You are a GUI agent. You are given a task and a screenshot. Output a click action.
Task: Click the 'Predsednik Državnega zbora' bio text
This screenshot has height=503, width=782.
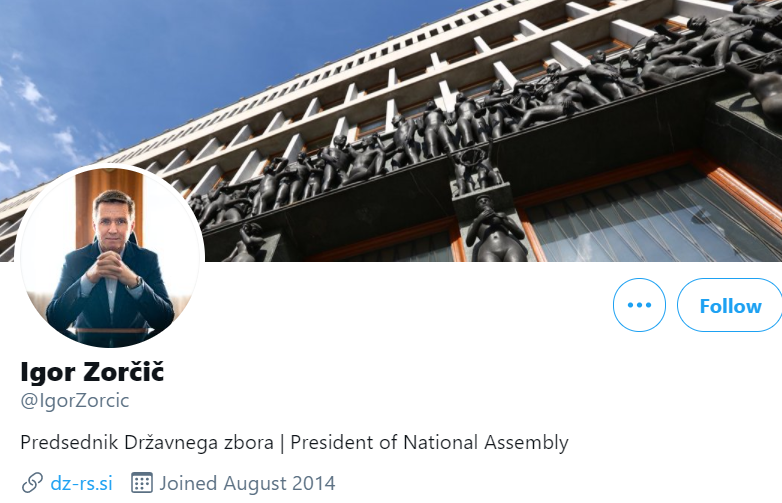(x=147, y=442)
